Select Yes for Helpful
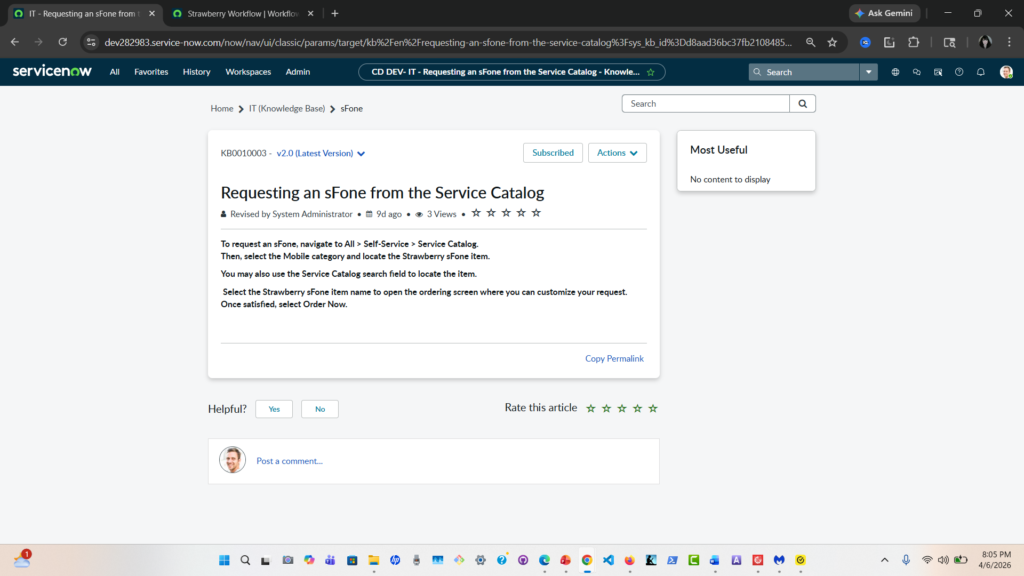1024x576 pixels. pyautogui.click(x=274, y=409)
